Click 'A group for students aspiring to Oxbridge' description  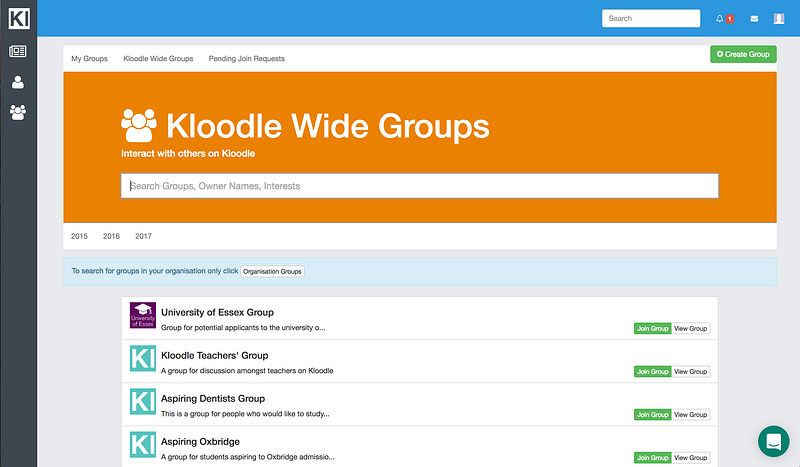(248, 457)
